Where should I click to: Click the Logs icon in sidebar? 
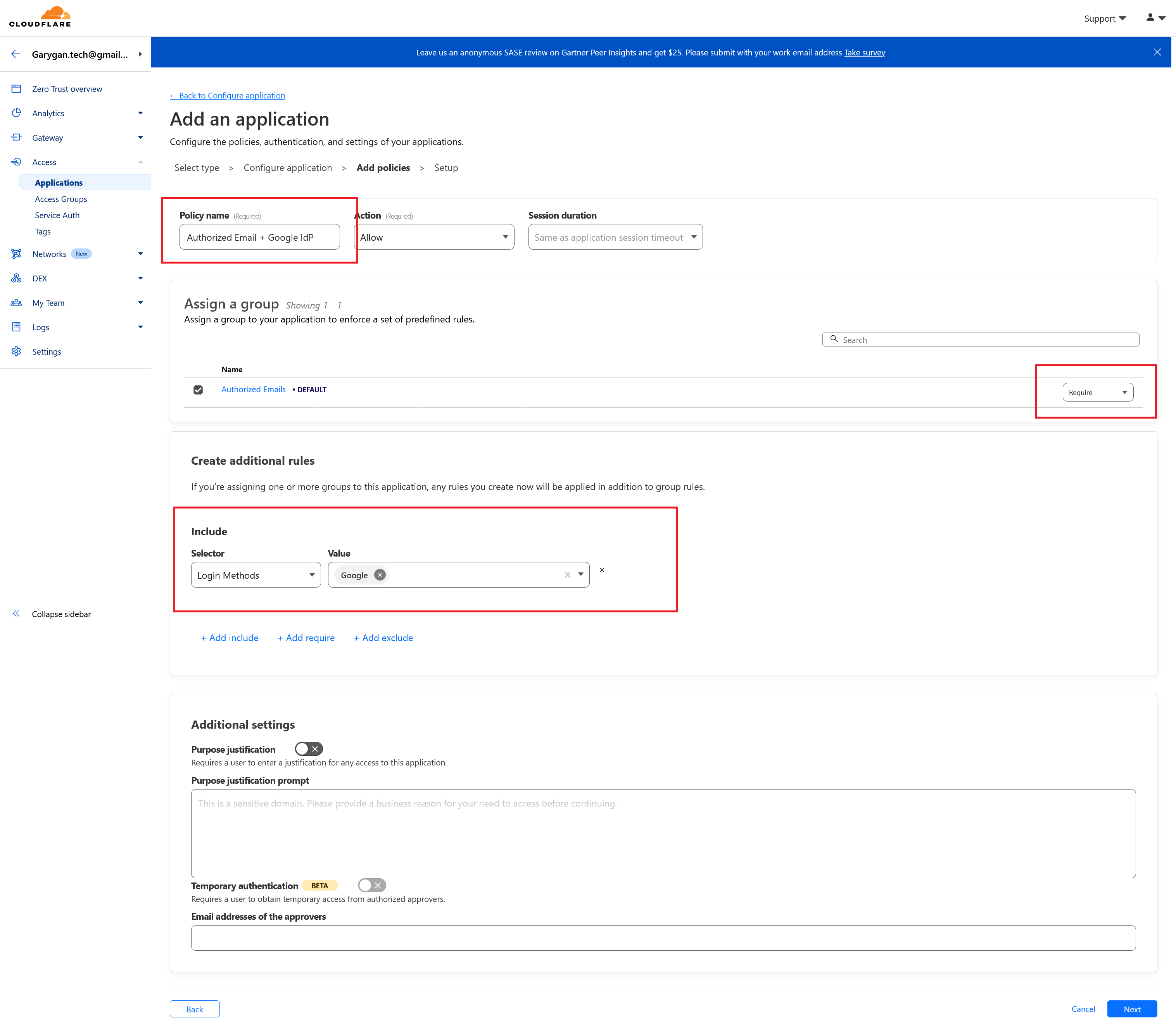tap(16, 327)
